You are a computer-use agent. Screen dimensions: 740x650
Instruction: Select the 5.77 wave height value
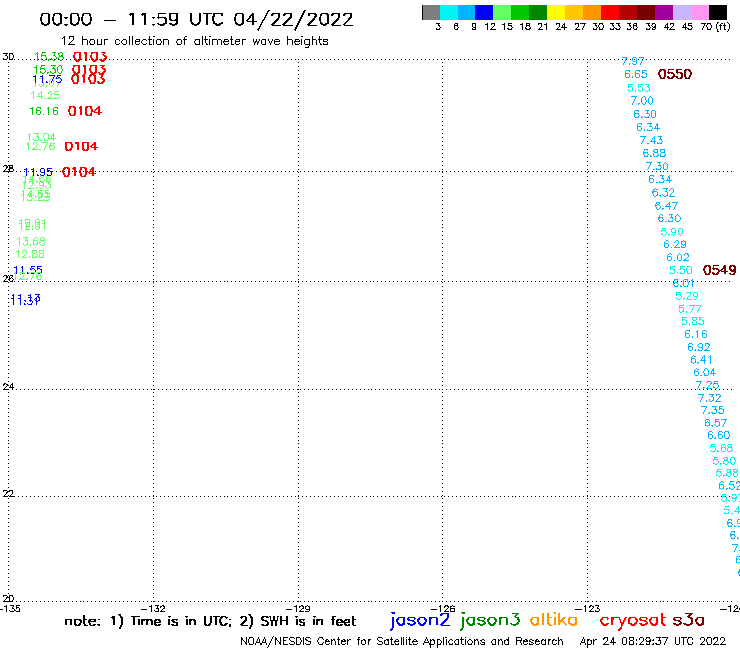[690, 309]
